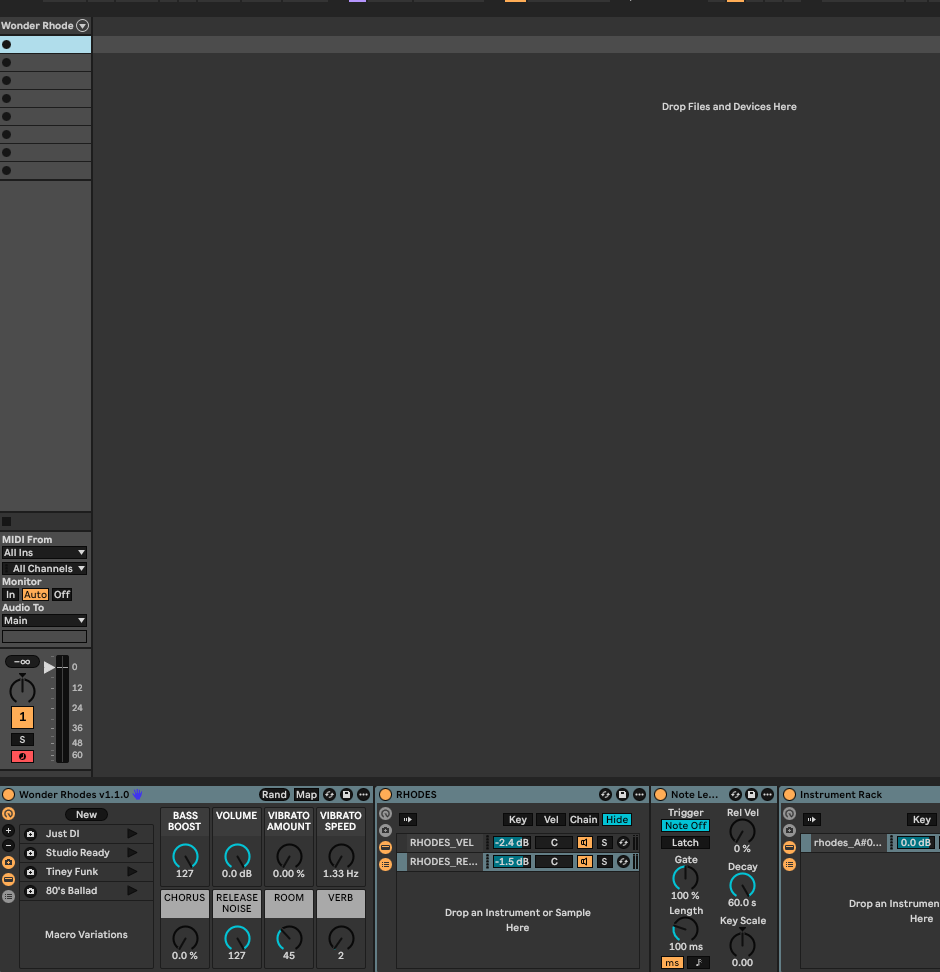Click RHODES_RE... pan field C
940x972 pixels.
(x=554, y=862)
